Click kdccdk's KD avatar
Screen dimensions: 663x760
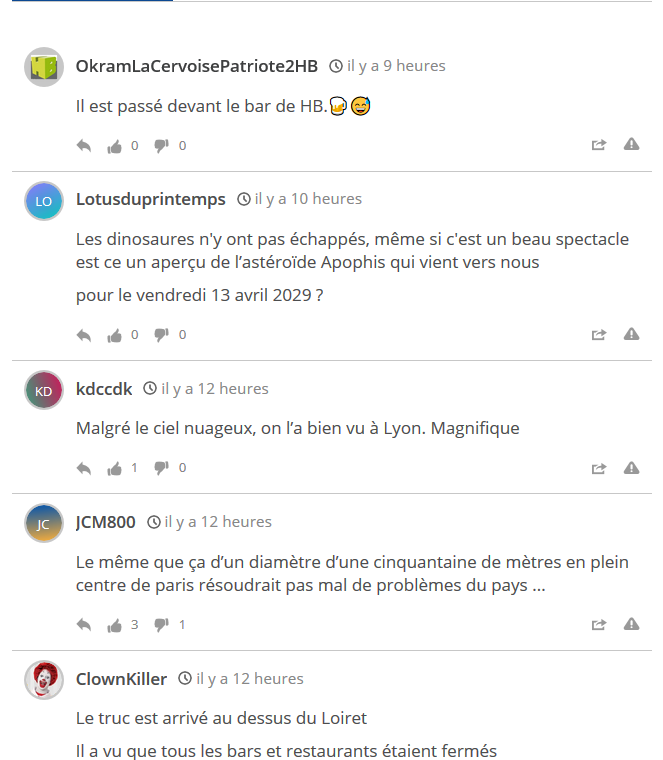pyautogui.click(x=44, y=391)
